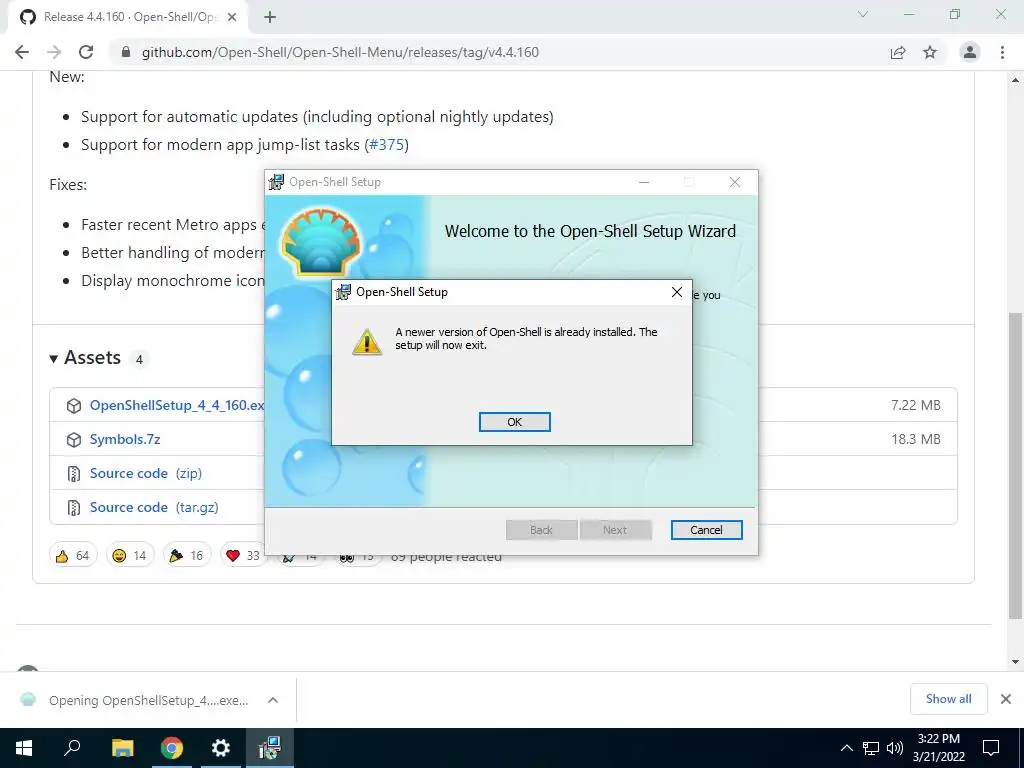Click the volume speaker tray icon
The image size is (1024, 768).
tap(895, 748)
